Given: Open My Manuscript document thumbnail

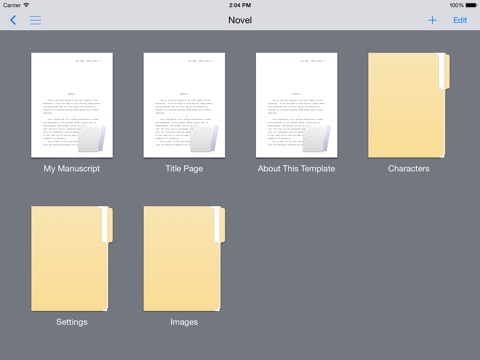Looking at the screenshot, I should coord(72,105).
